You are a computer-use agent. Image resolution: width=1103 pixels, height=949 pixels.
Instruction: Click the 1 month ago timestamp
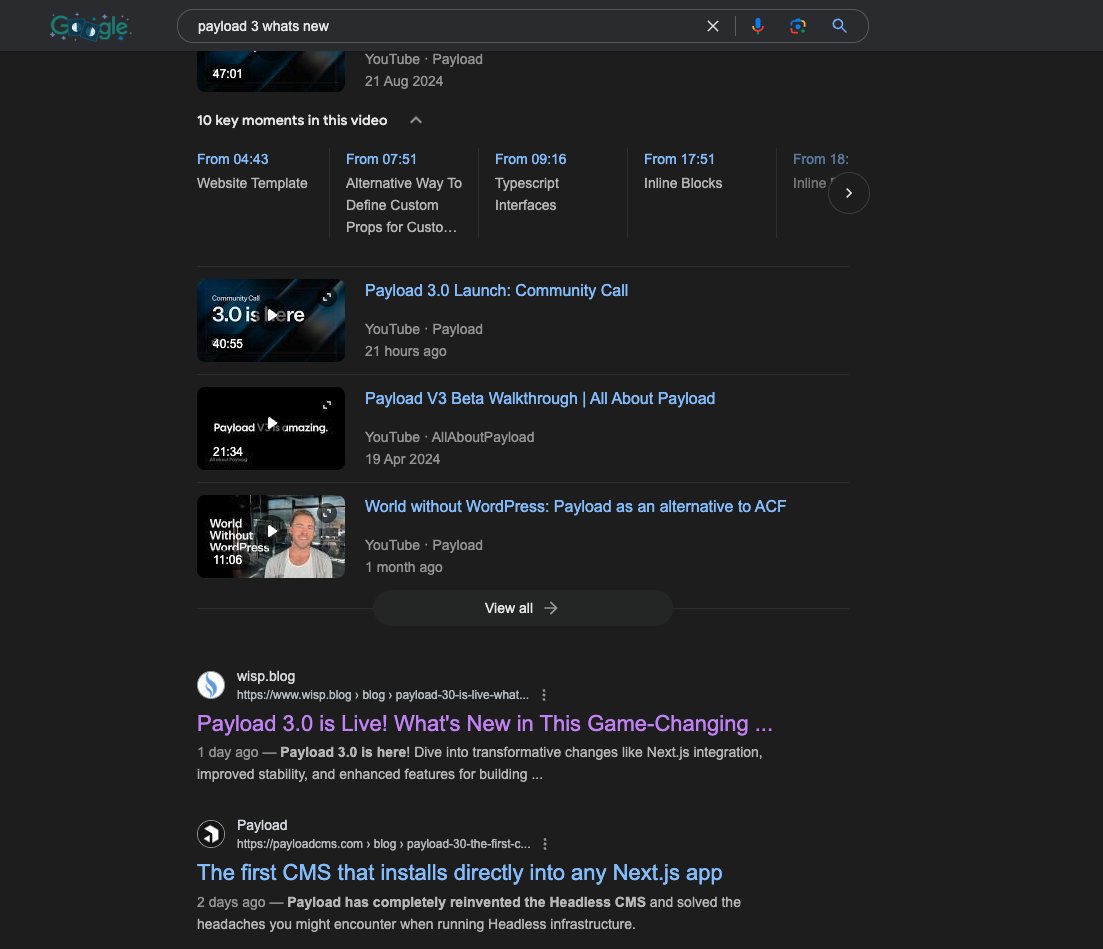403,567
